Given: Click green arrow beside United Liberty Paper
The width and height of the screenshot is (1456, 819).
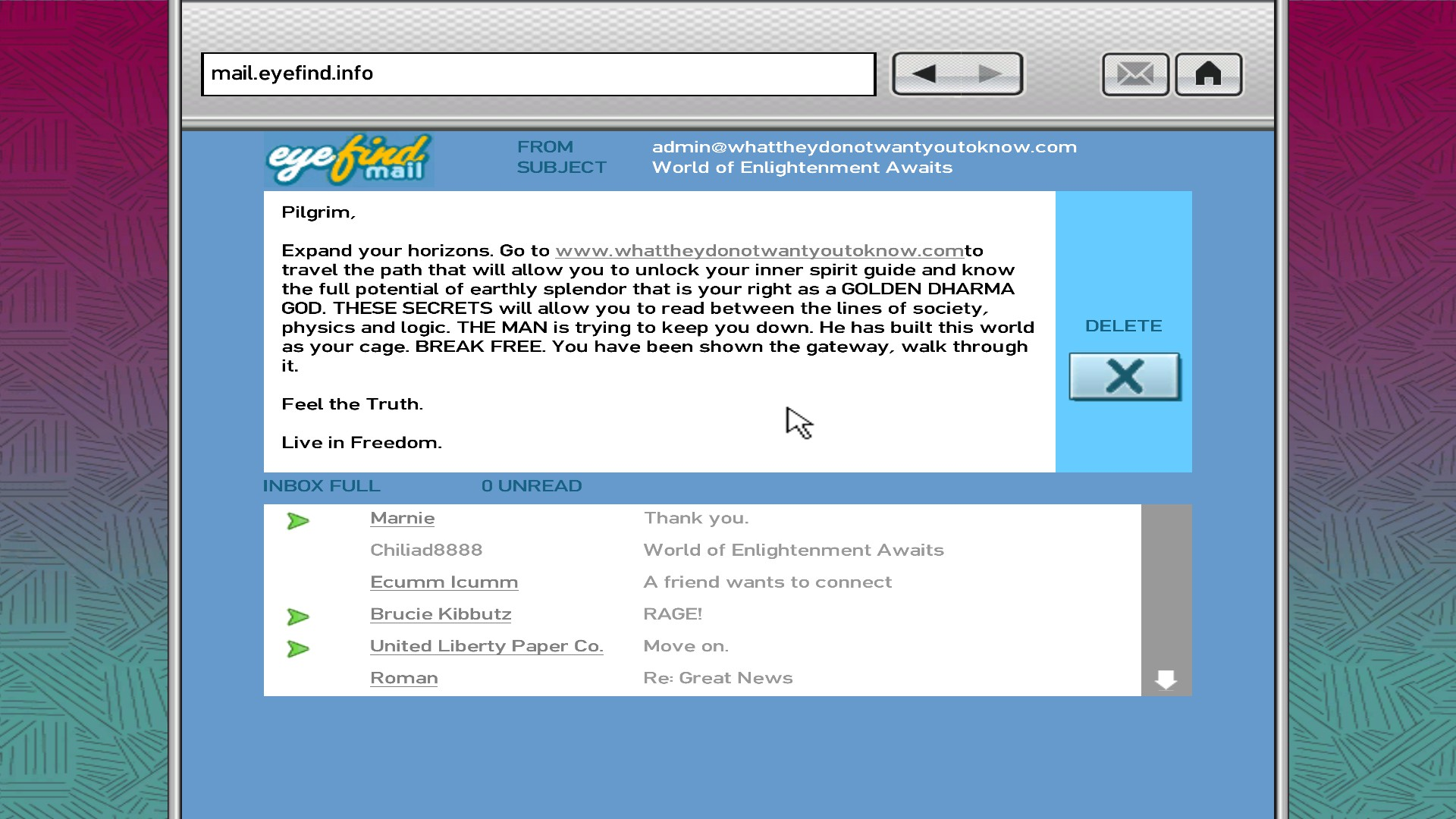Looking at the screenshot, I should pos(298,649).
